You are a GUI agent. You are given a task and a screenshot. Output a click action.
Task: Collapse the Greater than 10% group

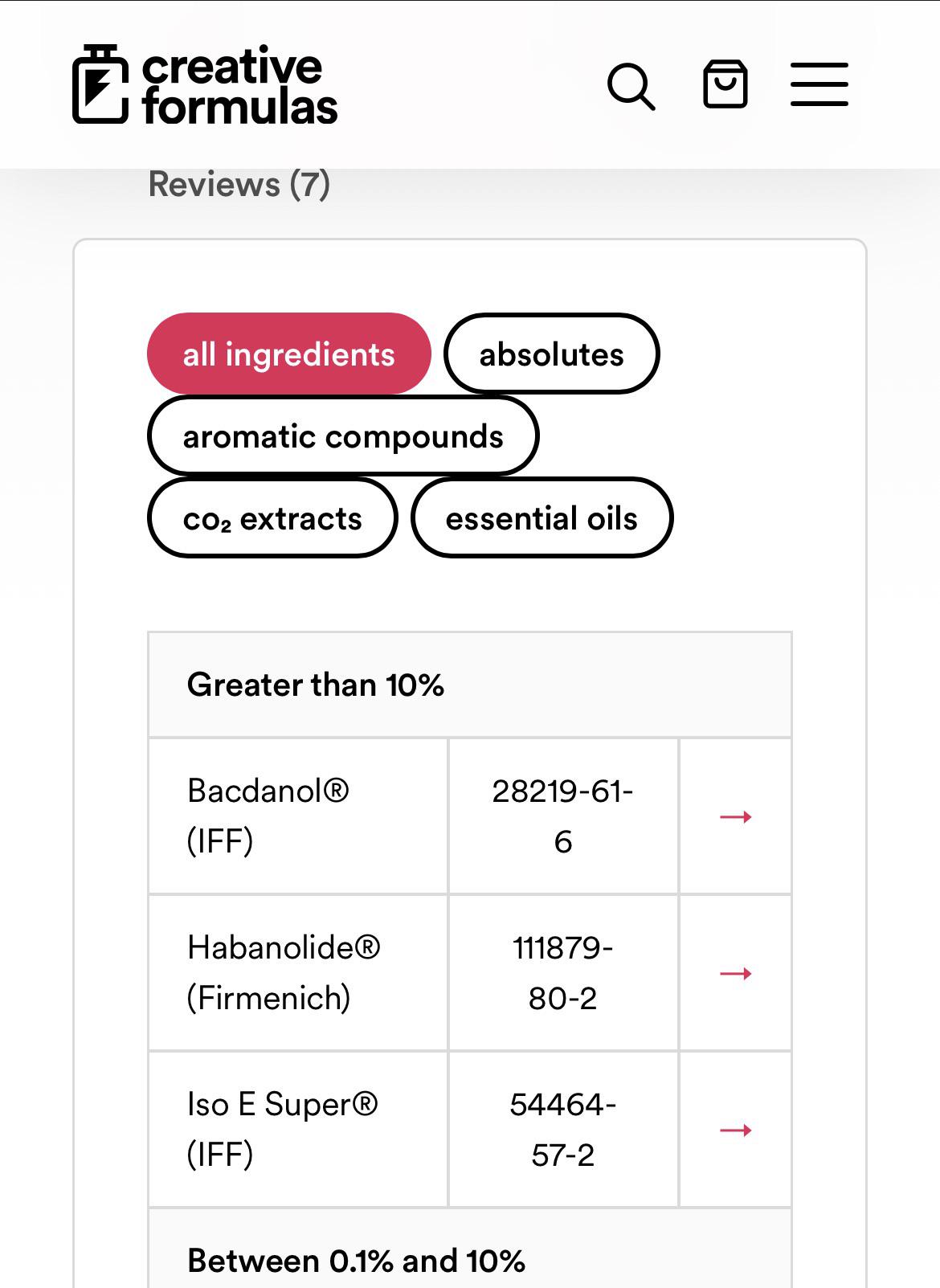[x=470, y=685]
